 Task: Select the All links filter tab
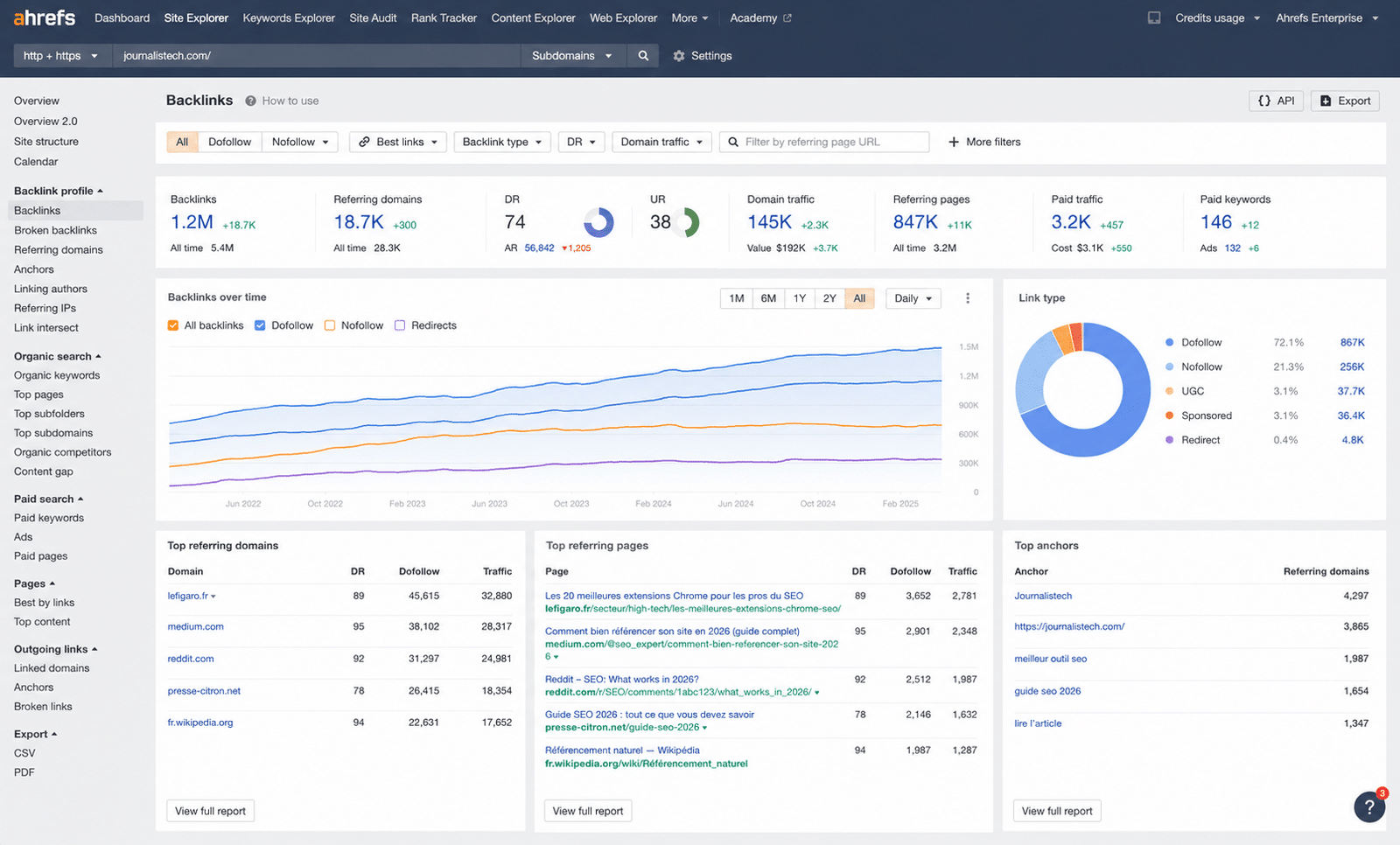(182, 142)
